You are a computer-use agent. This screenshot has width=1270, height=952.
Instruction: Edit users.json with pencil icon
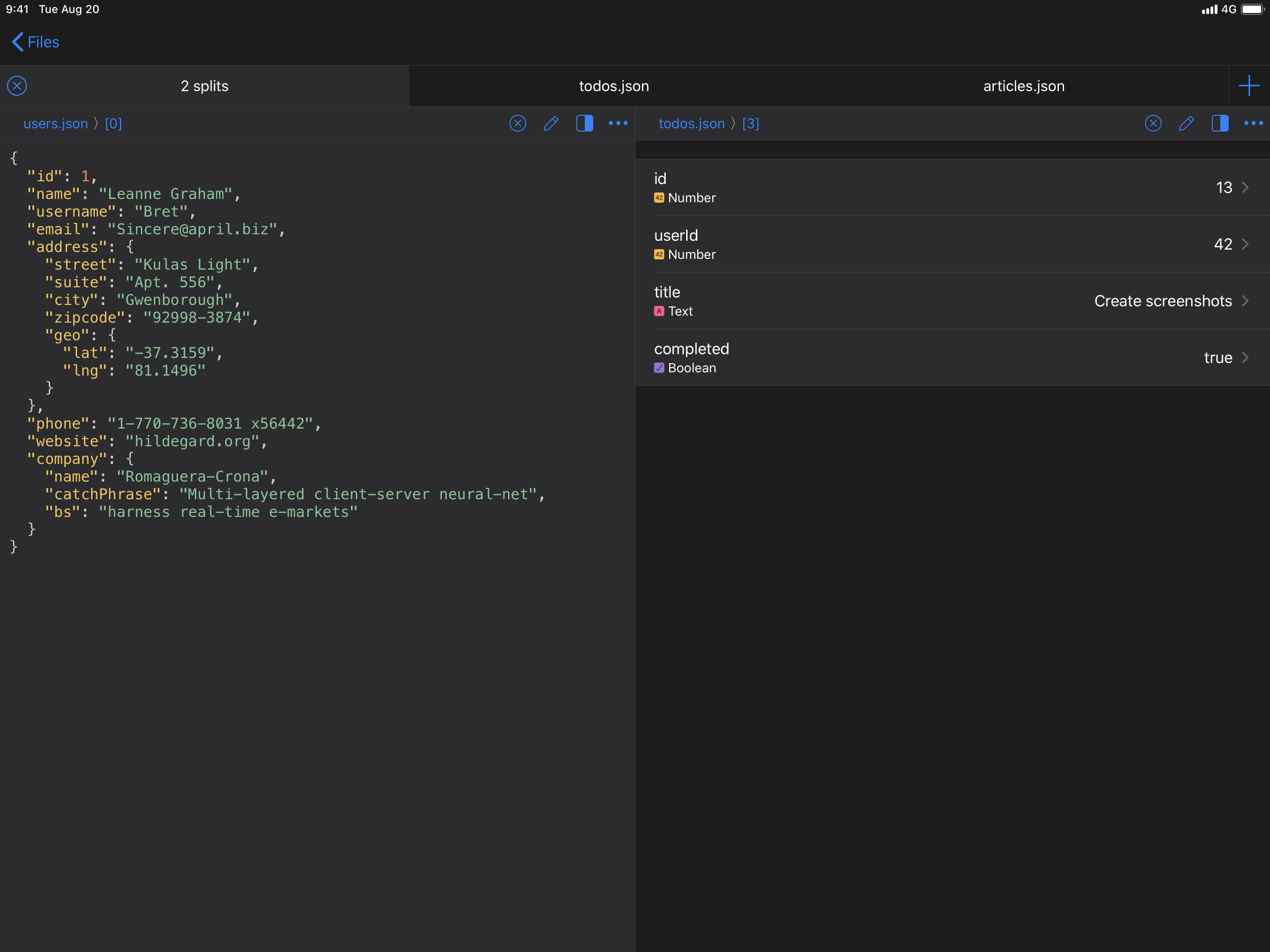coord(550,124)
